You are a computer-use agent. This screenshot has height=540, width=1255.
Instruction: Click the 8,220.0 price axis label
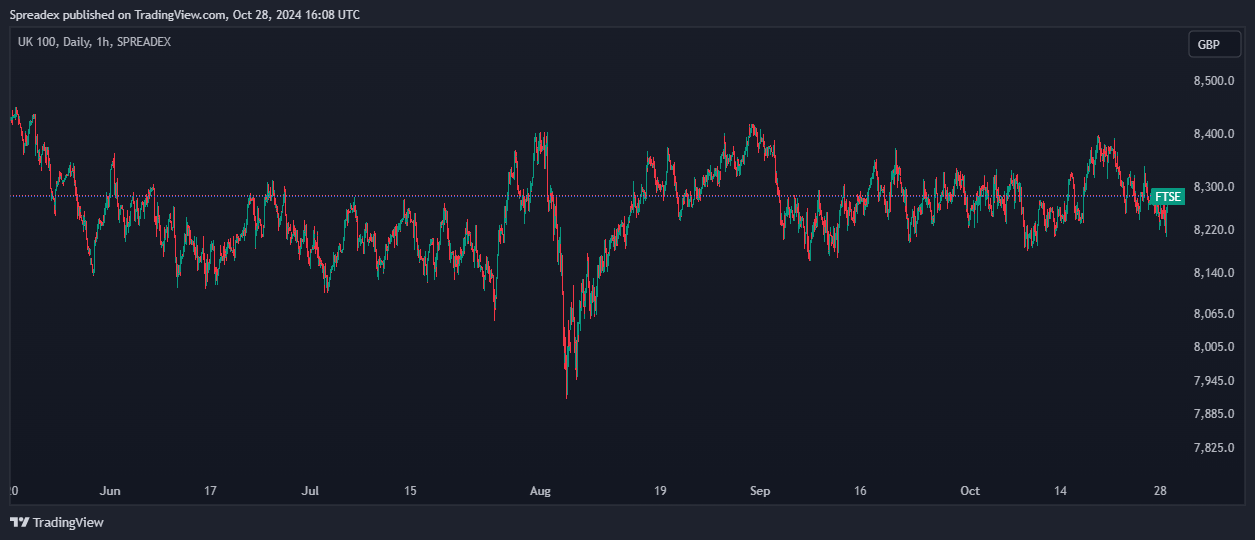click(x=1215, y=230)
